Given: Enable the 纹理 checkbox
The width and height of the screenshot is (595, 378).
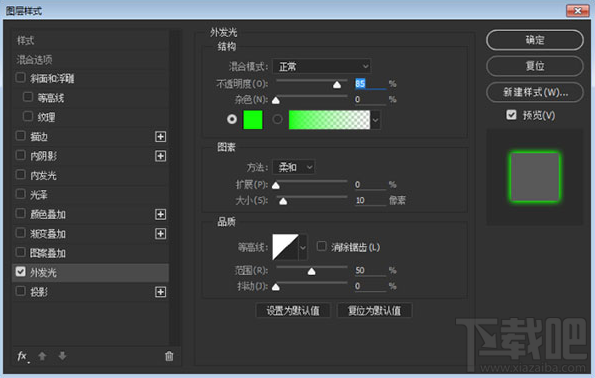Looking at the screenshot, I should tap(28, 117).
